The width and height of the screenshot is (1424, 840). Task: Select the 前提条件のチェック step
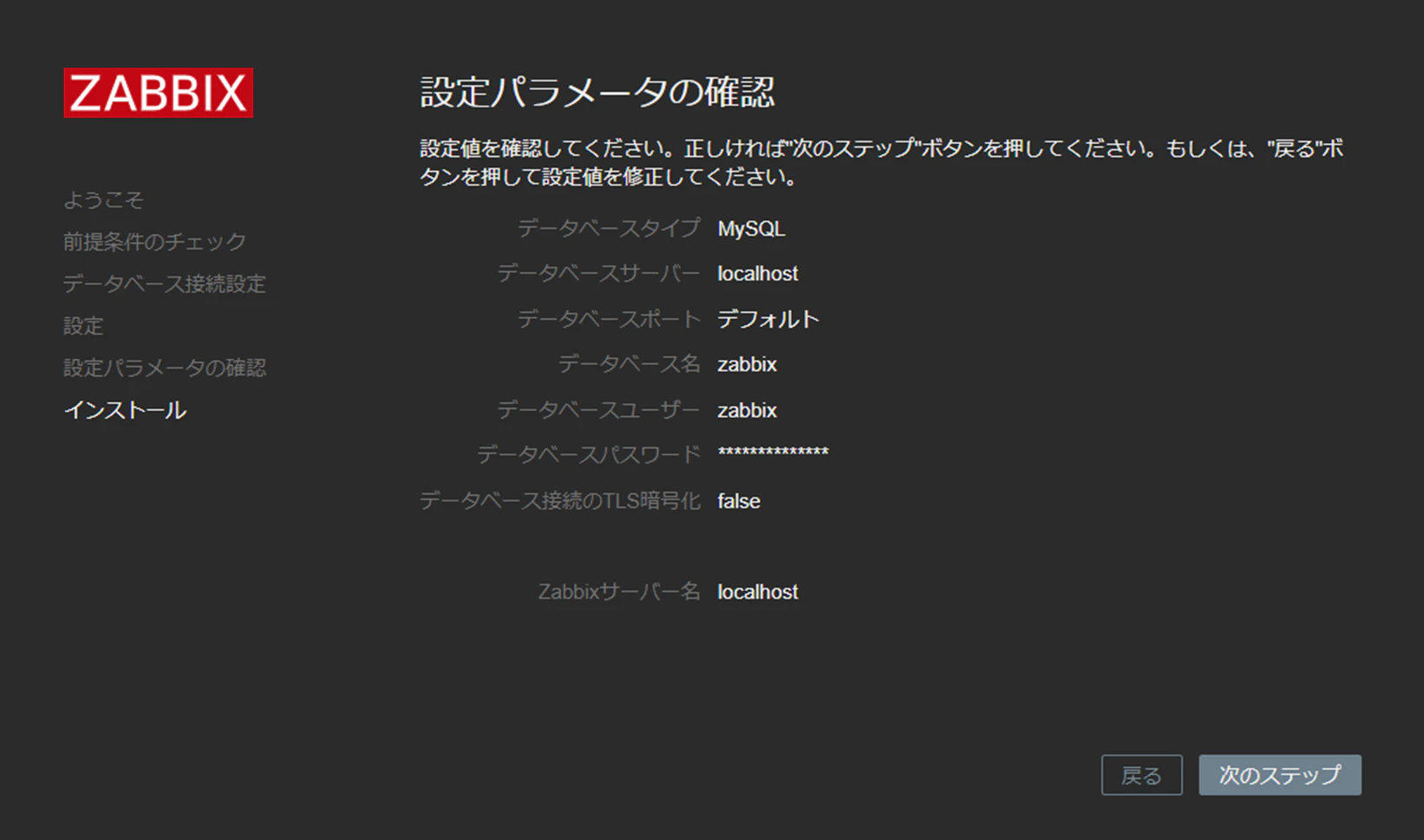pyautogui.click(x=154, y=242)
